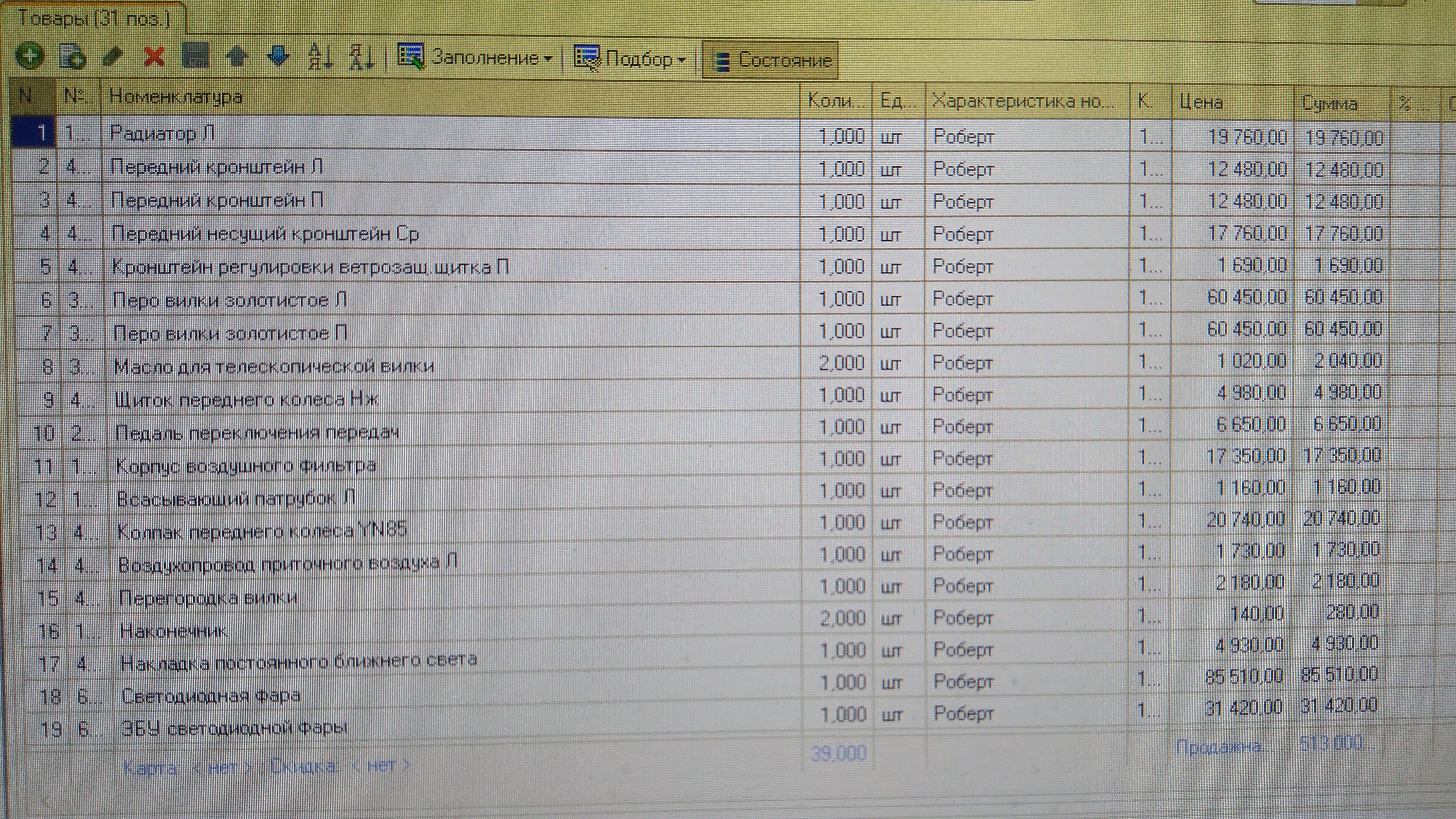Sort descending with Я-А icon
This screenshot has width=1456, height=819.
click(x=362, y=58)
